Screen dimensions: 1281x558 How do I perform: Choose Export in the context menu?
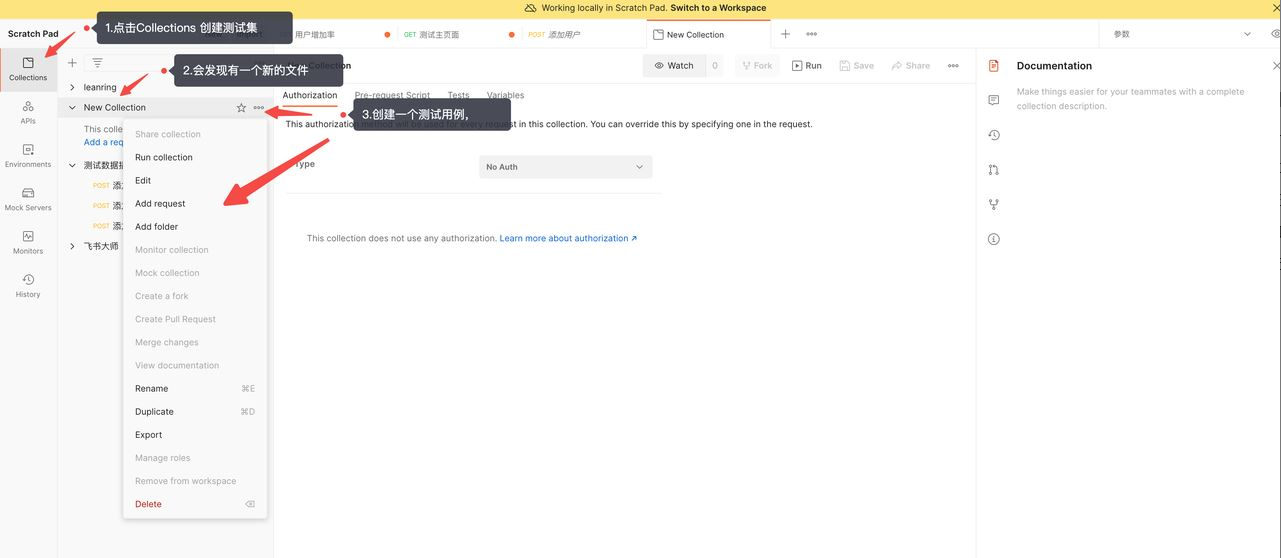[x=195, y=434]
